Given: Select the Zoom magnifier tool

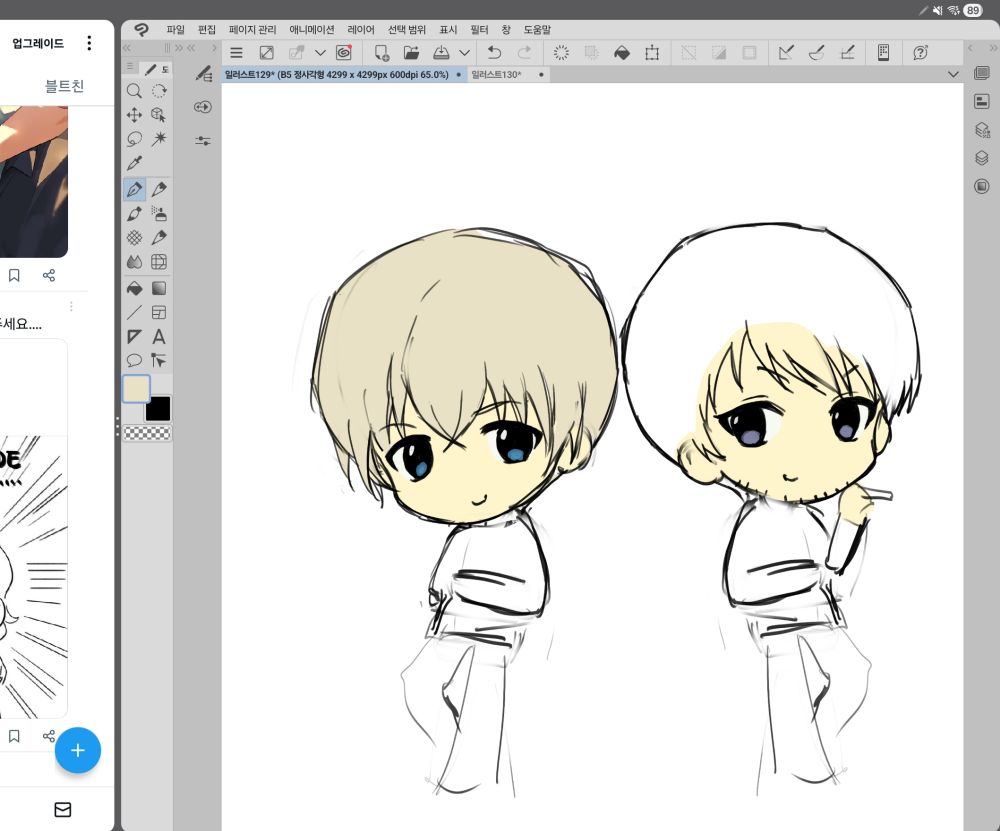Looking at the screenshot, I should tap(134, 91).
